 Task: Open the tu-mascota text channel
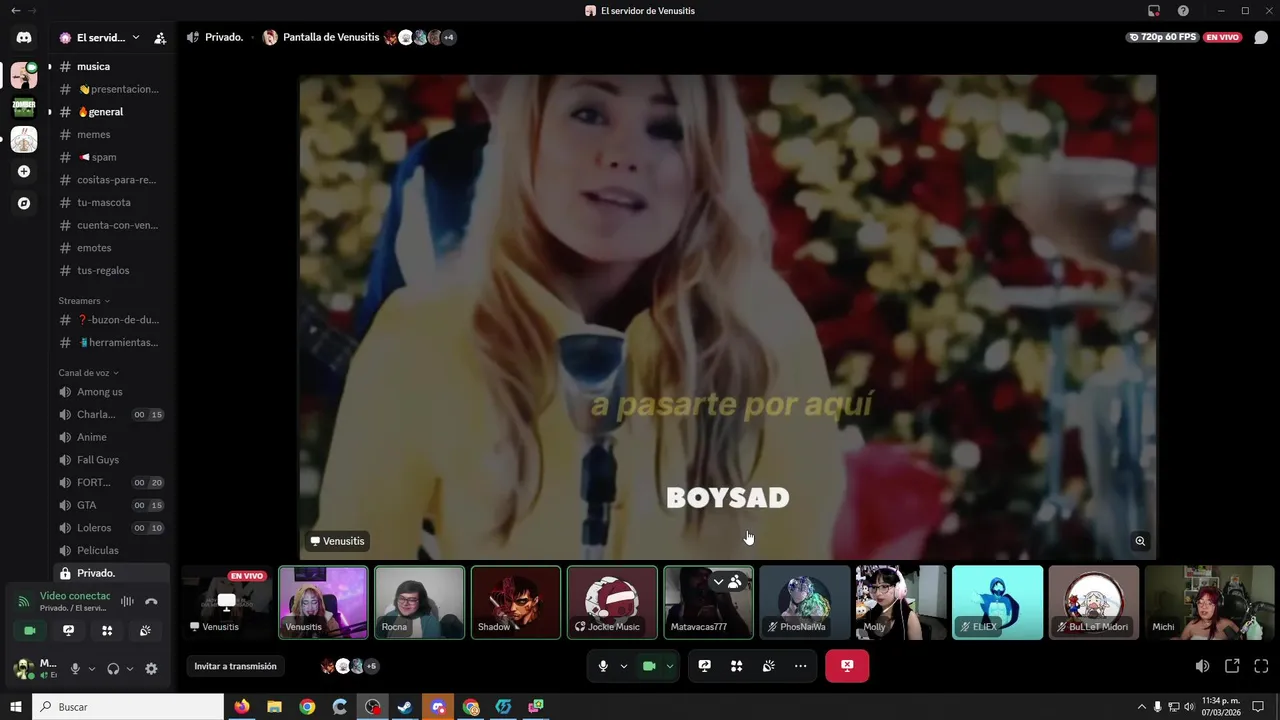[x=111, y=202]
